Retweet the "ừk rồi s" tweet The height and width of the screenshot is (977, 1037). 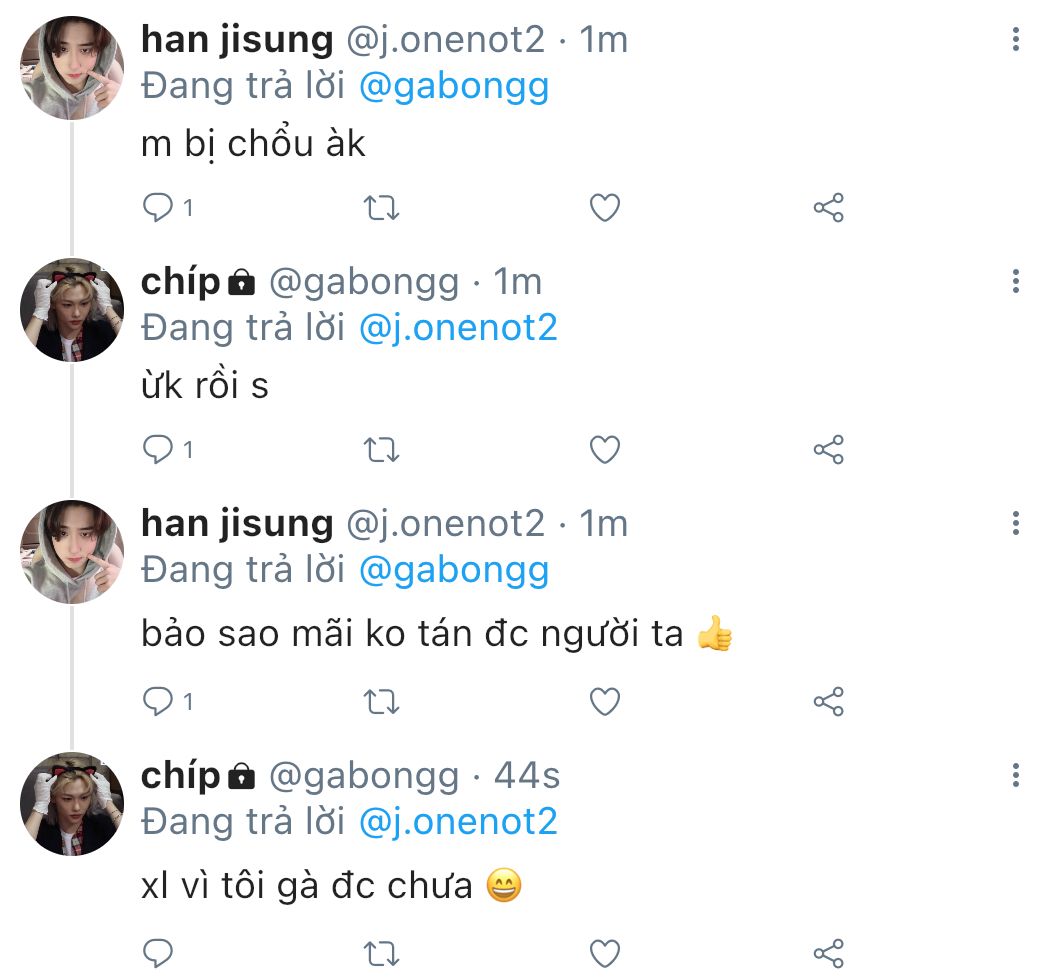380,451
